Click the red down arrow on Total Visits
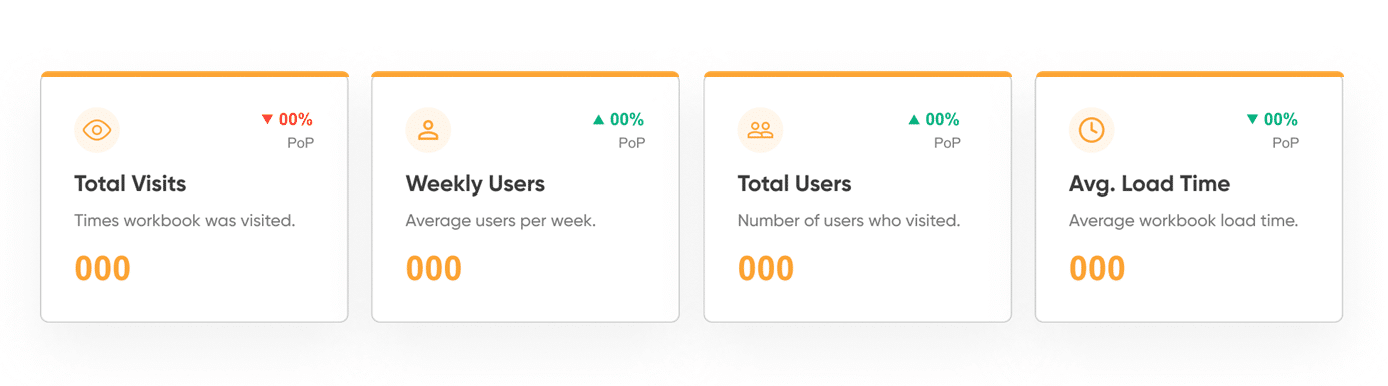Viewport: 1388px width, 386px height. (x=267, y=119)
